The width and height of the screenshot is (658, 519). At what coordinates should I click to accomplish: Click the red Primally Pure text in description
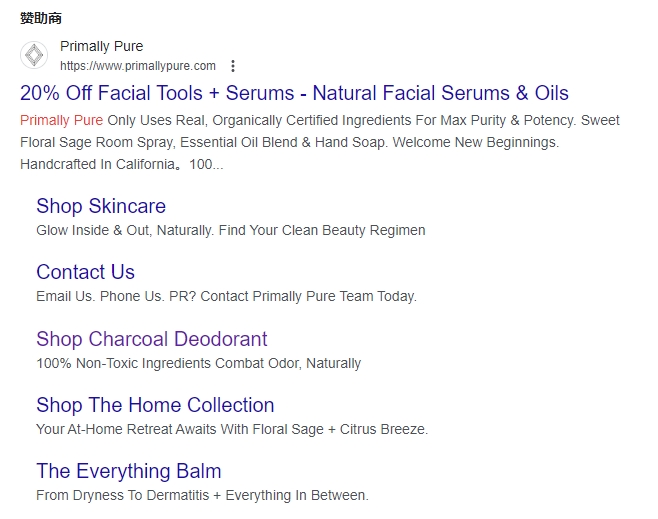click(62, 120)
